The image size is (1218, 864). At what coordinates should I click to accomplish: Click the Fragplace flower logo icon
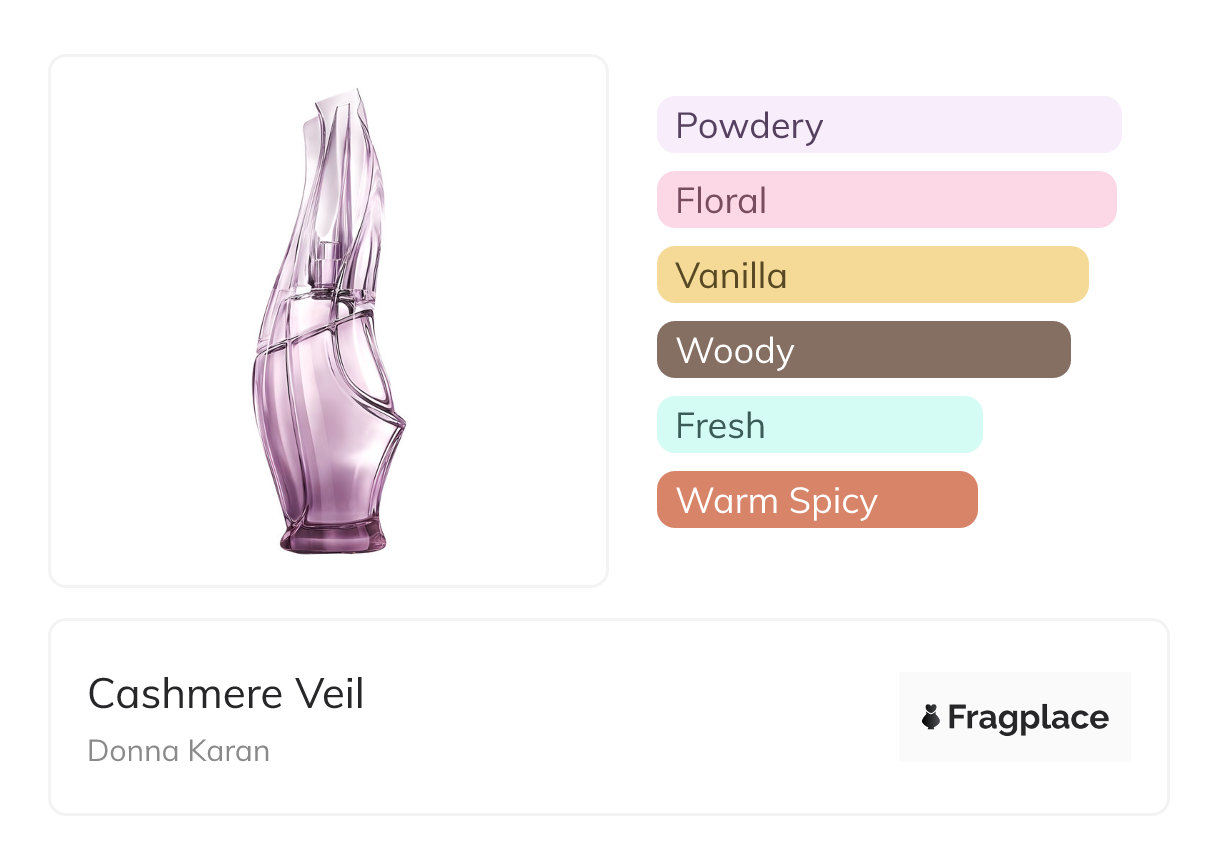coord(931,717)
